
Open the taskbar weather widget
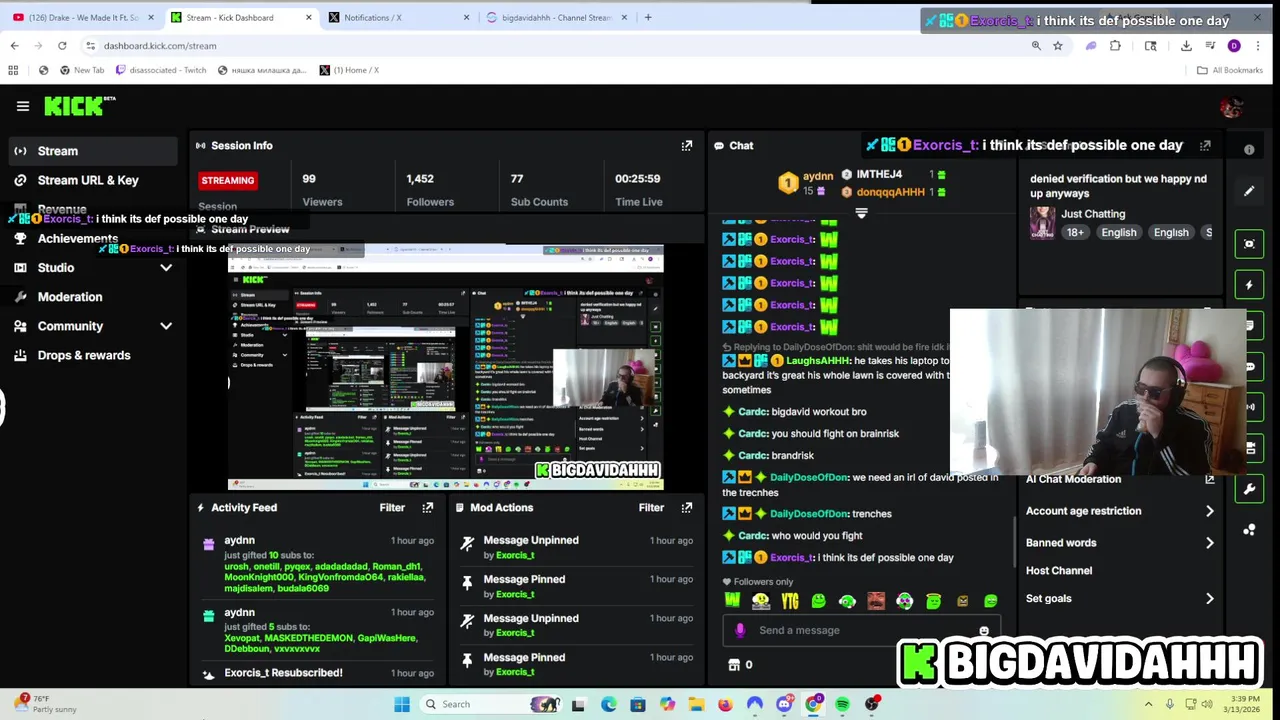[44, 704]
